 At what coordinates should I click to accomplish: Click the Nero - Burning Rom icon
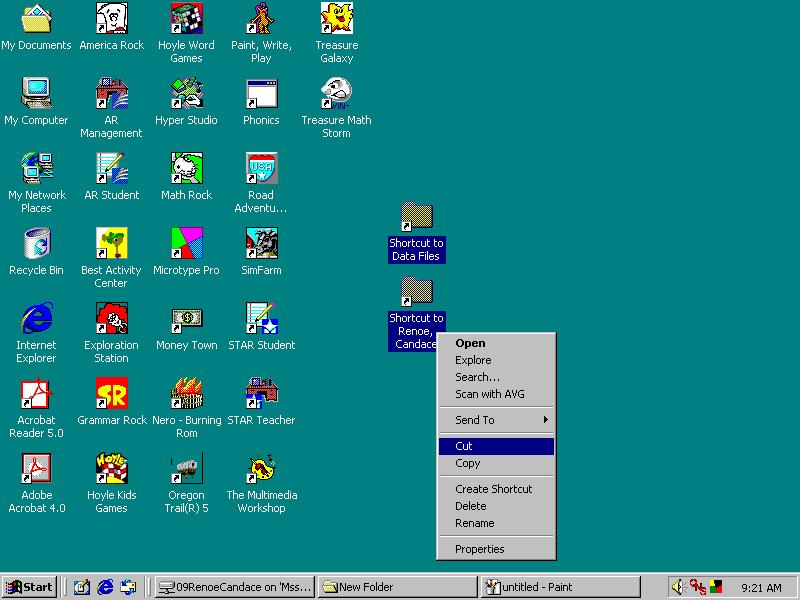[186, 393]
